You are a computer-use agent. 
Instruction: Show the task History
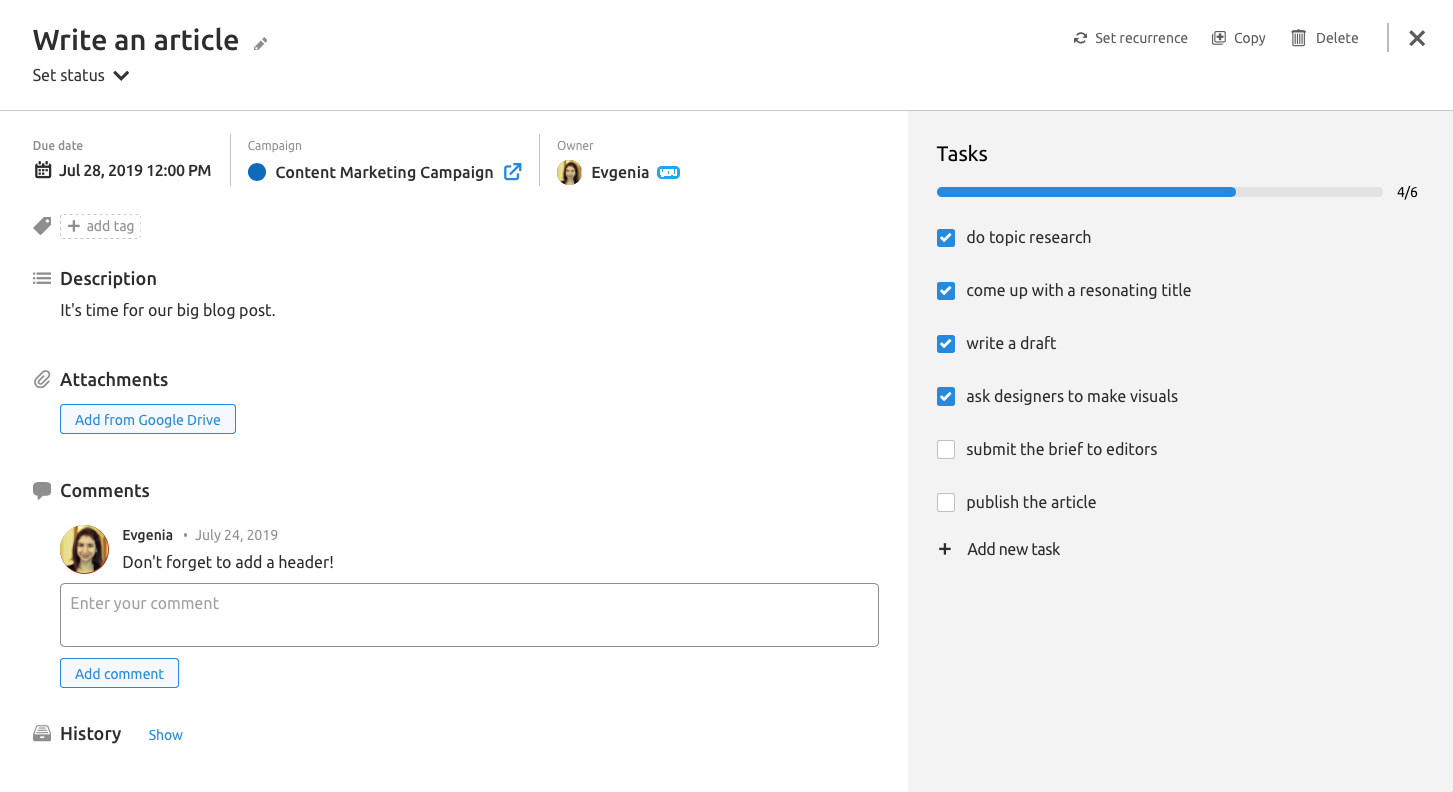point(165,734)
